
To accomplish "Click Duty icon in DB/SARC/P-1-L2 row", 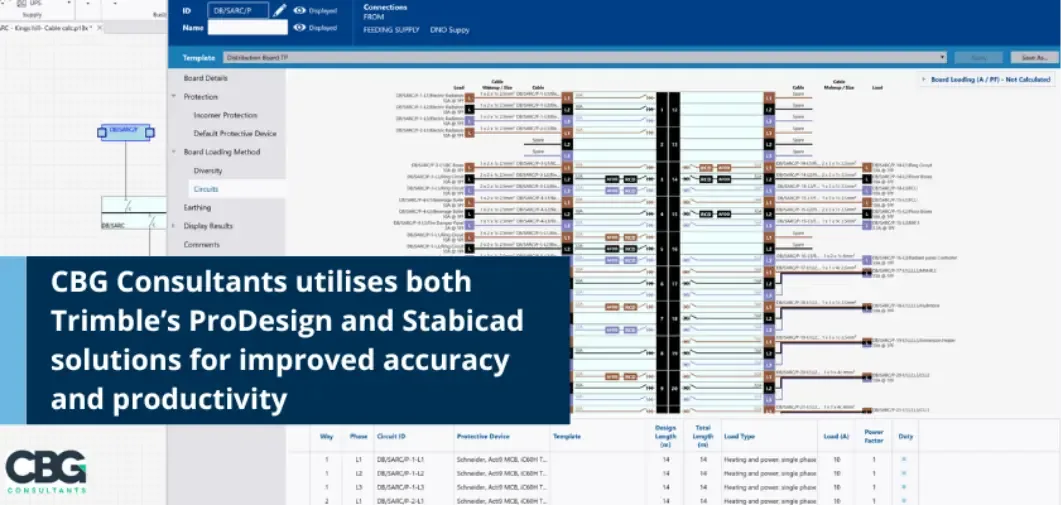I will coord(904,473).
